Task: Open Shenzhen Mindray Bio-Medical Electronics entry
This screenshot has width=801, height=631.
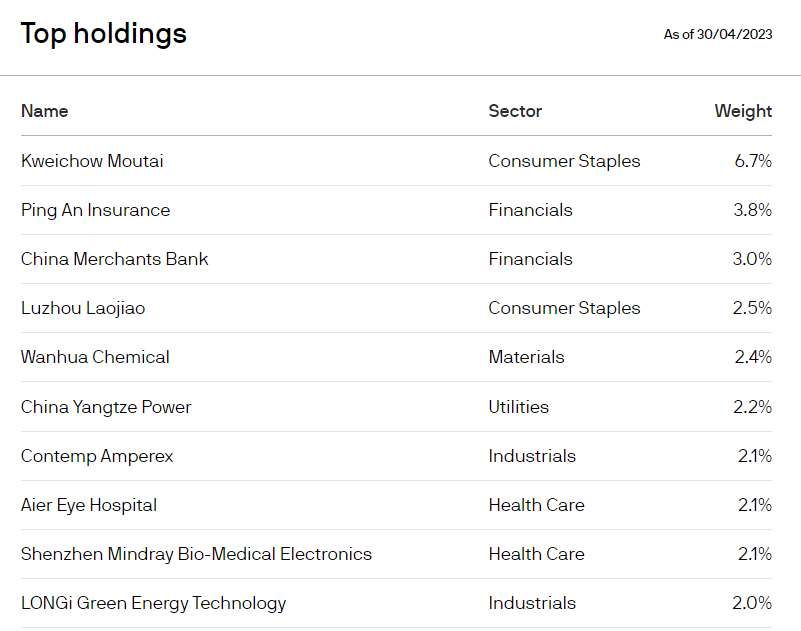Action: pyautogui.click(x=196, y=554)
